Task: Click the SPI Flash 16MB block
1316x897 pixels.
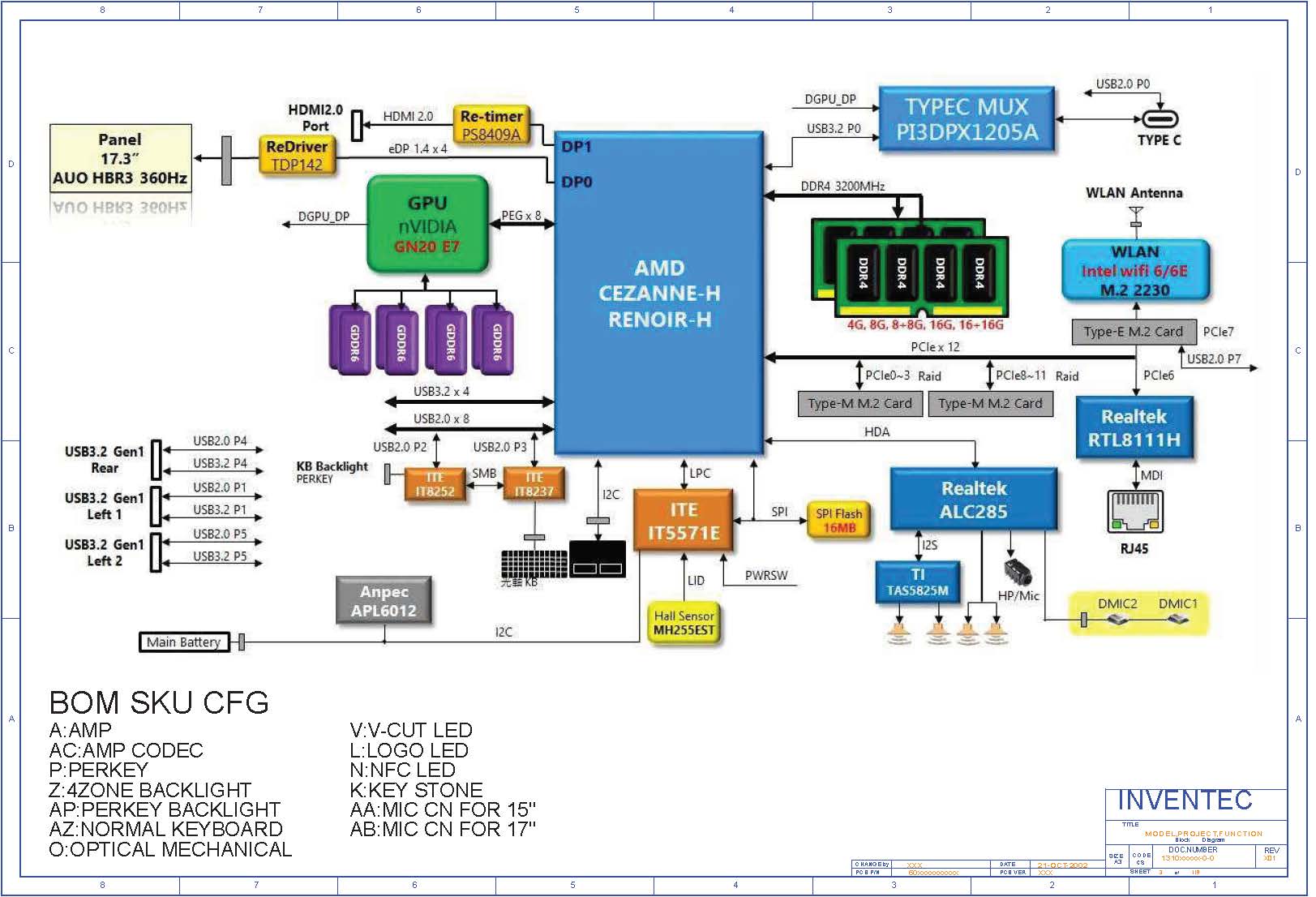Action: 838,520
